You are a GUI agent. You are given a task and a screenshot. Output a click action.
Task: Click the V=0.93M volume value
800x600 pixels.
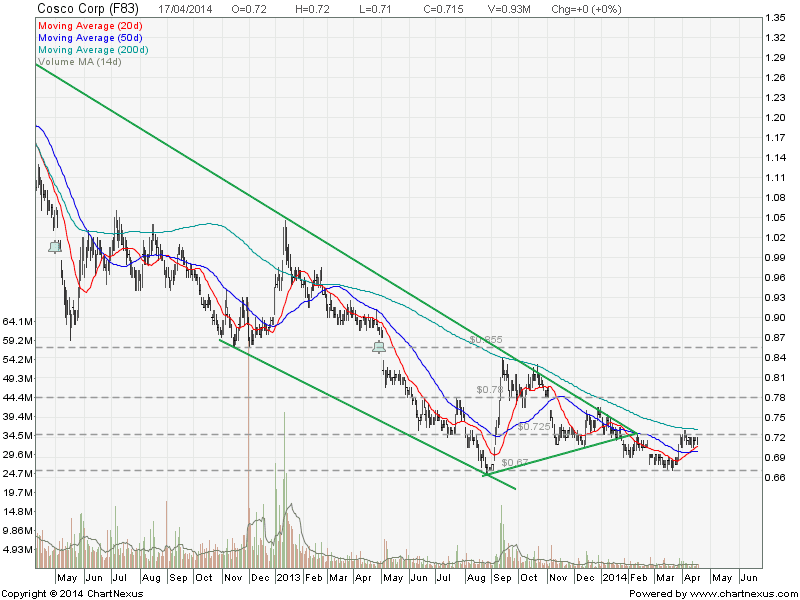[508, 9]
